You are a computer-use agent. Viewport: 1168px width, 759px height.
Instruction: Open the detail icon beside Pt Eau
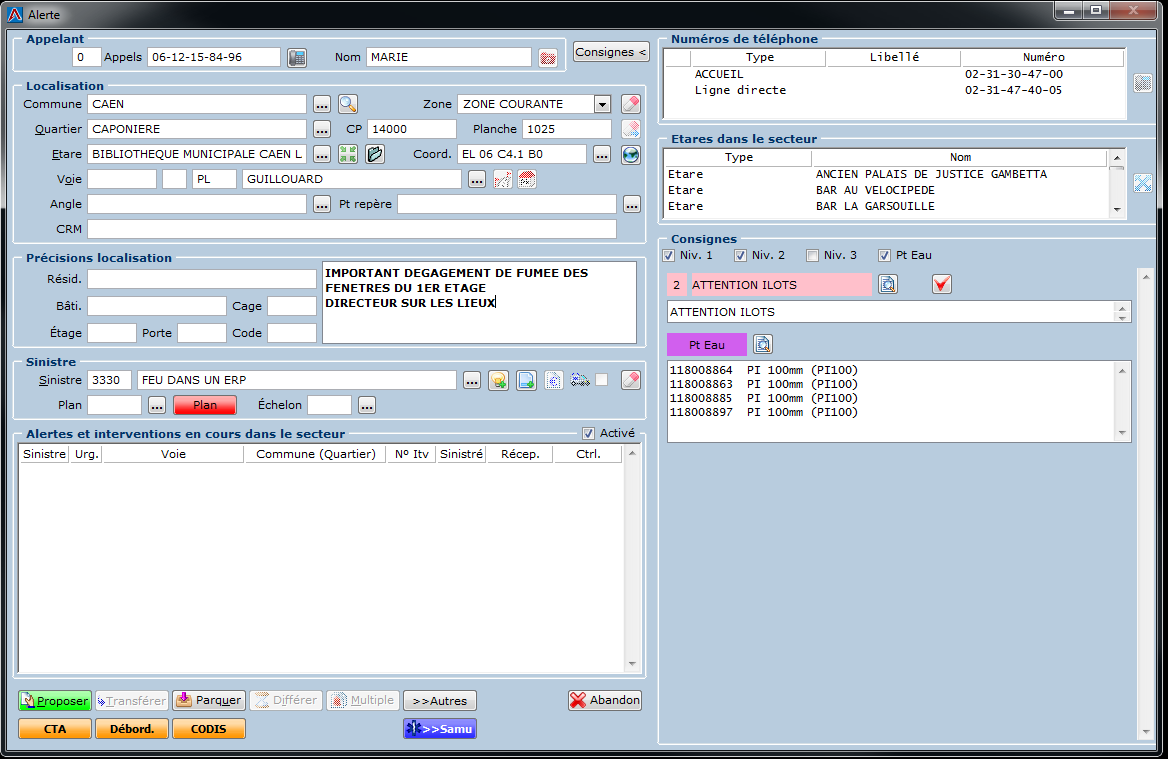tap(763, 345)
